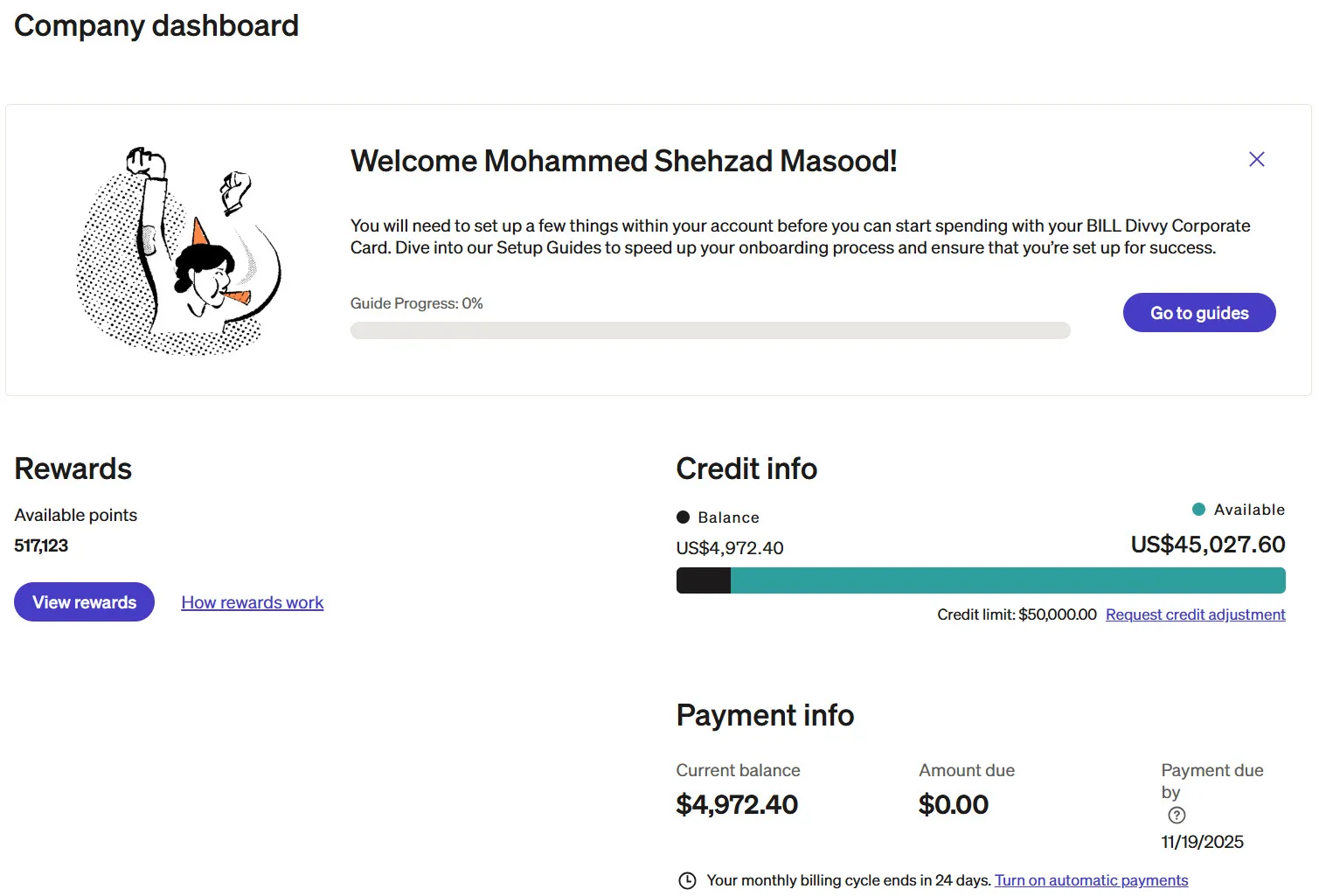Viewport: 1319px width, 896px height.
Task: Click the help icon under Payment due by
Action: click(x=1177, y=816)
